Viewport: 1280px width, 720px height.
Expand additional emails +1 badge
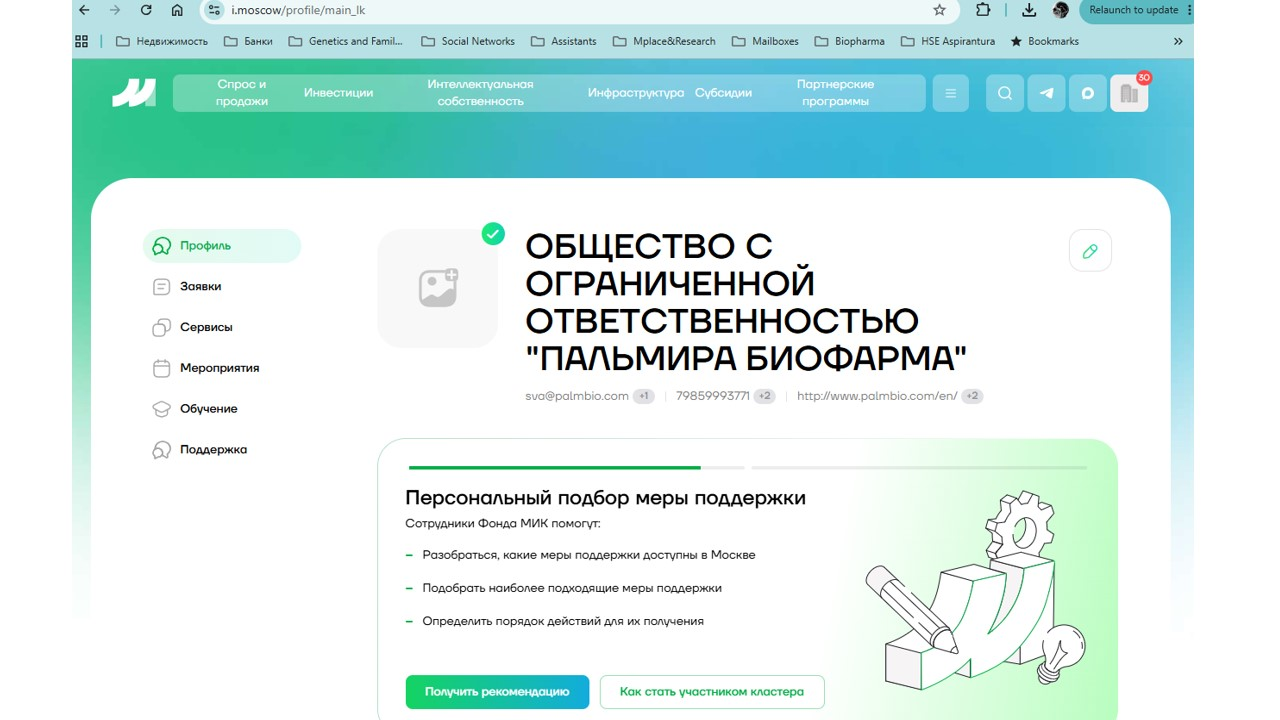tap(644, 396)
